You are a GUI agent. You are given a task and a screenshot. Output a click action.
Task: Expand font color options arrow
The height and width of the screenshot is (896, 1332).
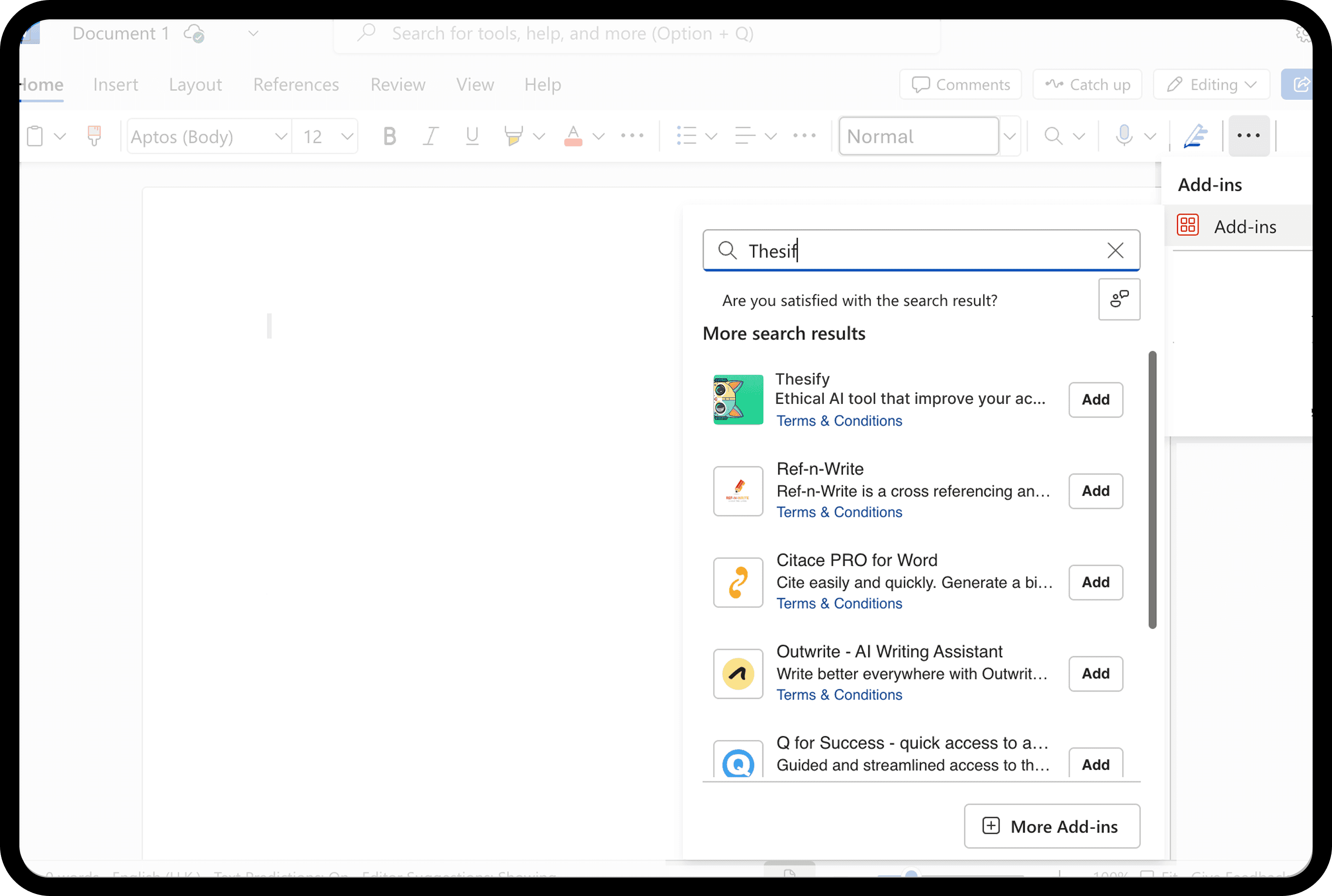[x=598, y=136]
